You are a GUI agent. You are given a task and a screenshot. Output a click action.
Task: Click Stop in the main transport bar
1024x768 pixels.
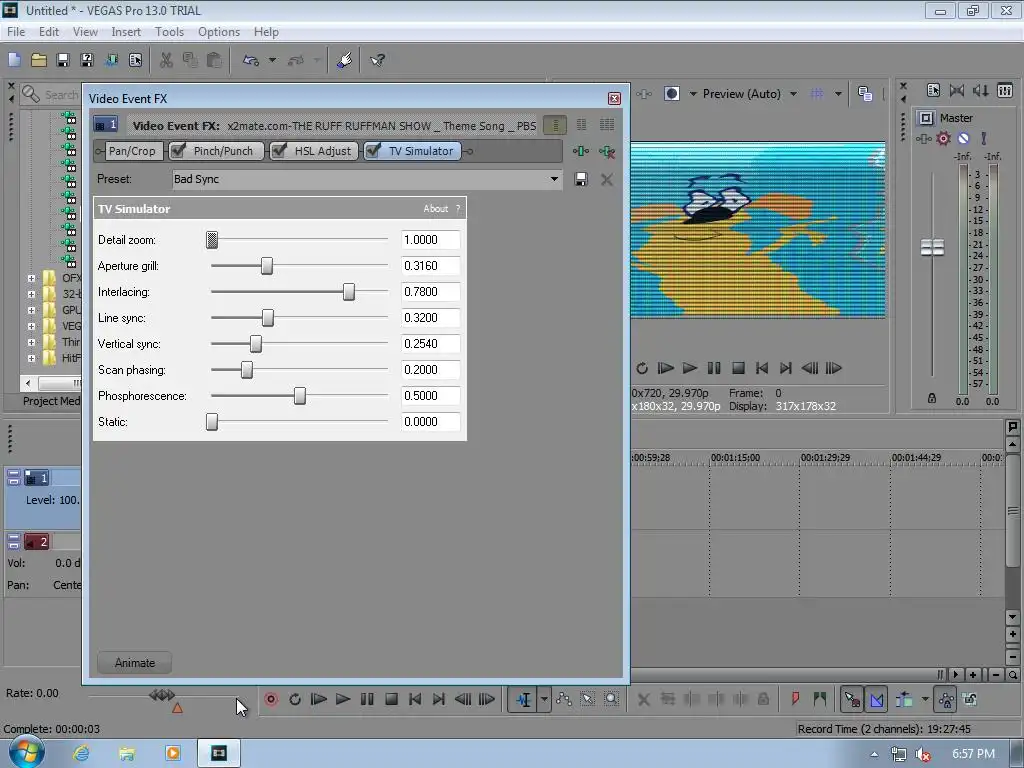[x=391, y=699]
